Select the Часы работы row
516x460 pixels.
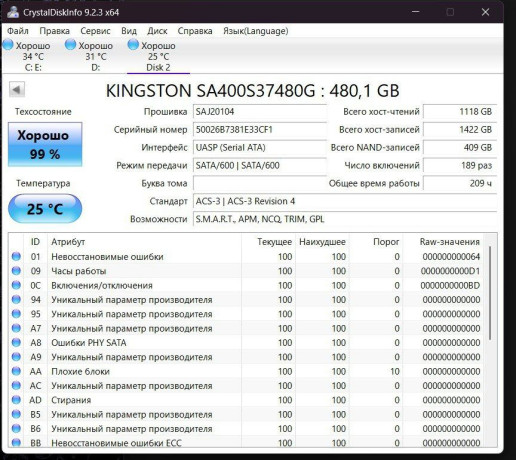click(x=246, y=271)
